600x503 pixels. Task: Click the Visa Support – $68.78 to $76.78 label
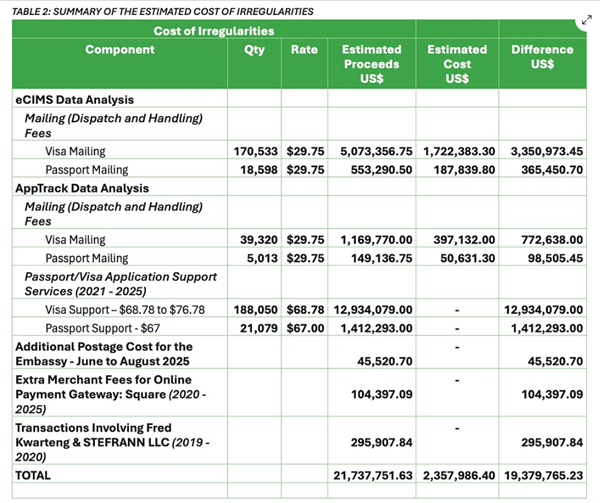point(125,309)
